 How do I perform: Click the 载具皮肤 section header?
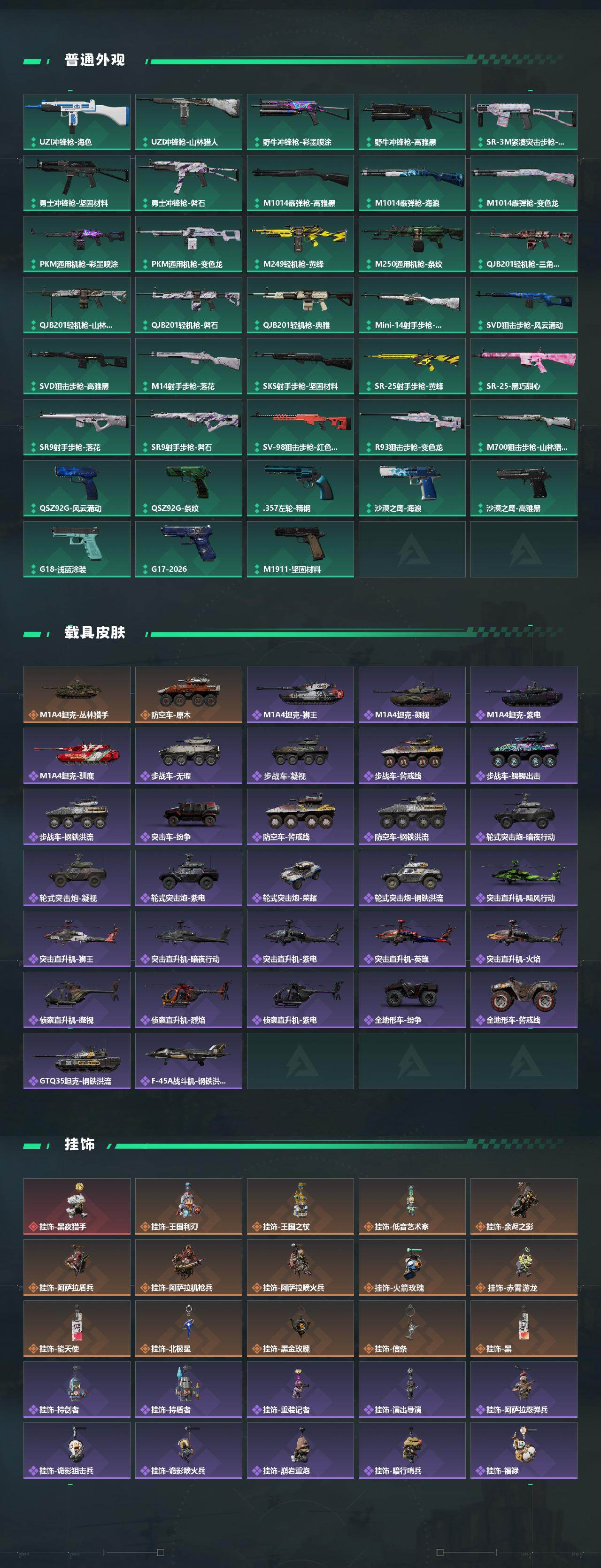(x=94, y=632)
